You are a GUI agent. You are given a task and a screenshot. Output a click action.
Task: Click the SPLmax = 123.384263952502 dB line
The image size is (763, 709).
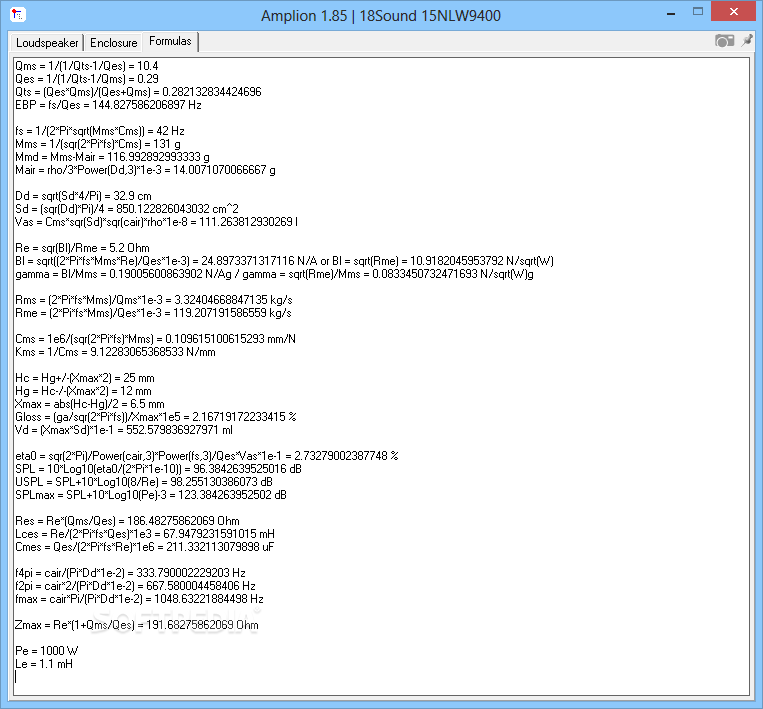click(151, 495)
